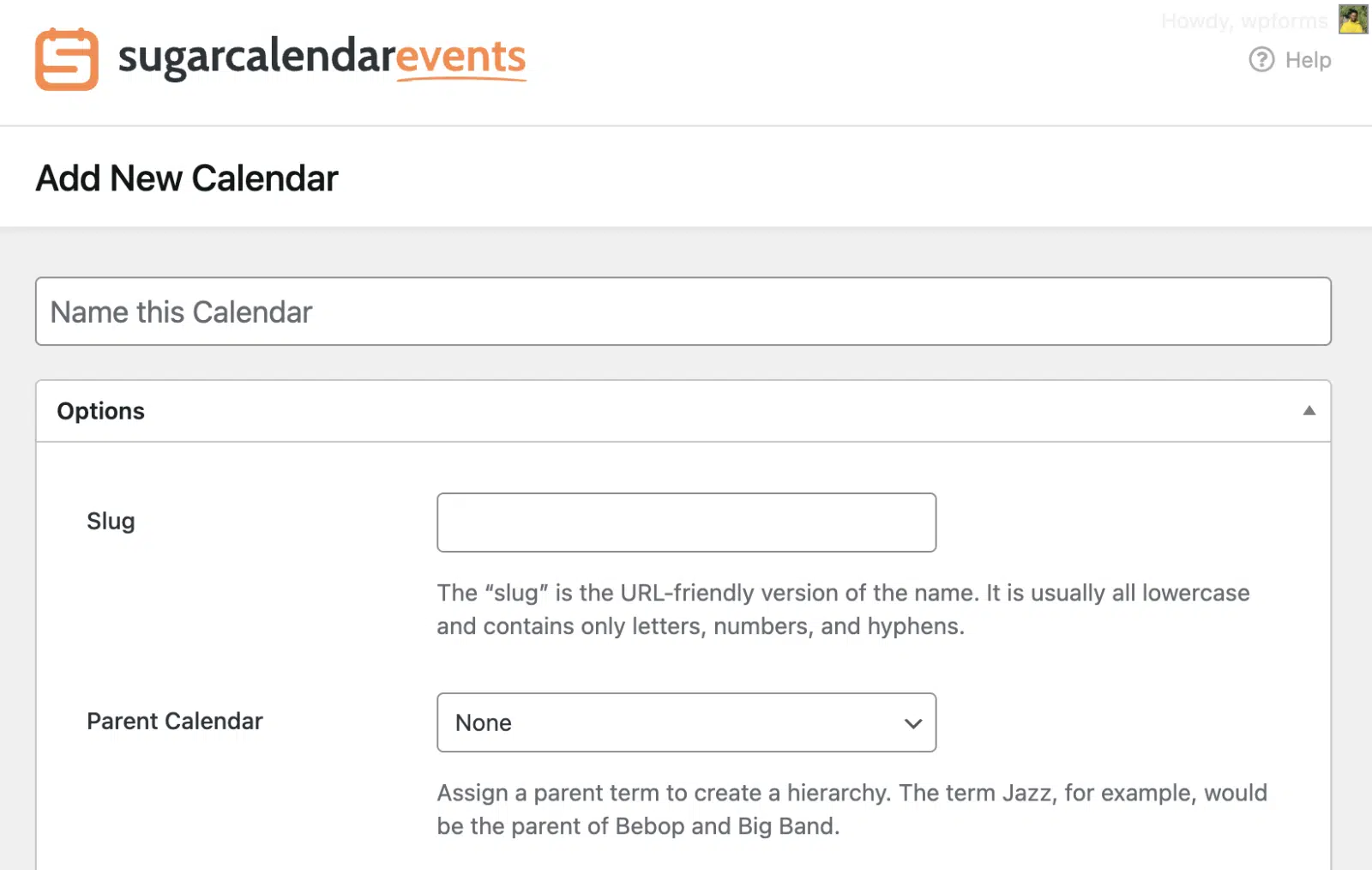Open the Help link text
The width and height of the screenshot is (1372, 870).
tap(1308, 60)
